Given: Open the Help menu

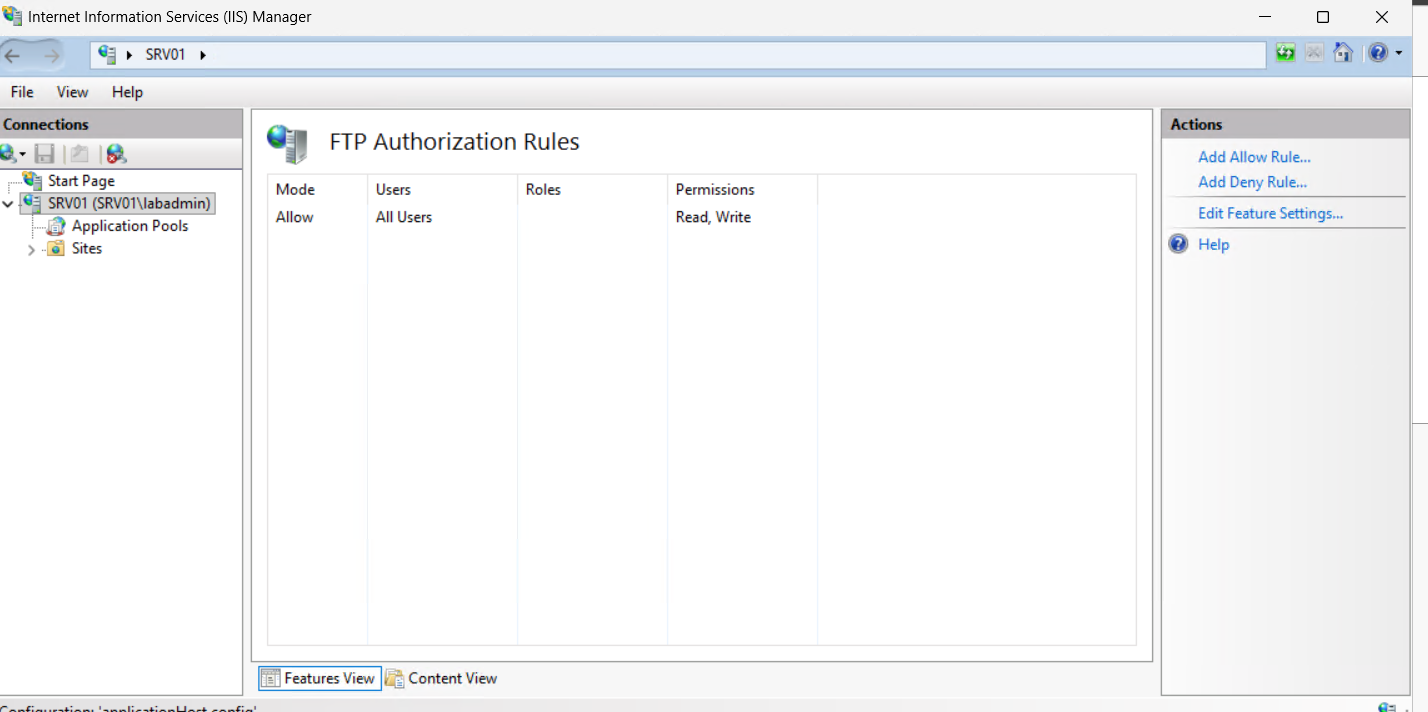Looking at the screenshot, I should [x=127, y=92].
